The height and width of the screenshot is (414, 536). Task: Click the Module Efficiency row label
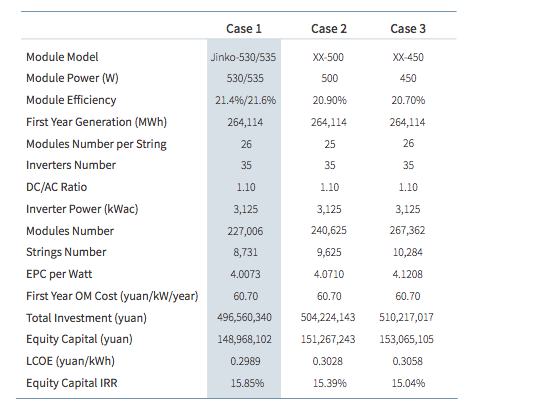pyautogui.click(x=71, y=100)
